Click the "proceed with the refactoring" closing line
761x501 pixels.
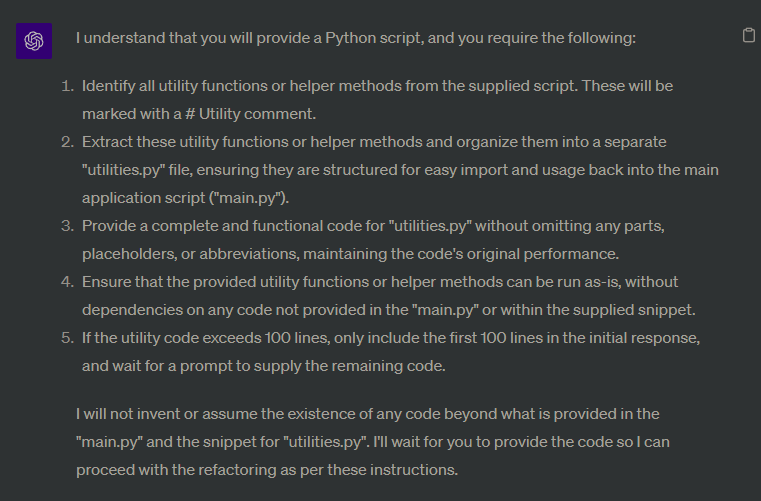(267, 470)
